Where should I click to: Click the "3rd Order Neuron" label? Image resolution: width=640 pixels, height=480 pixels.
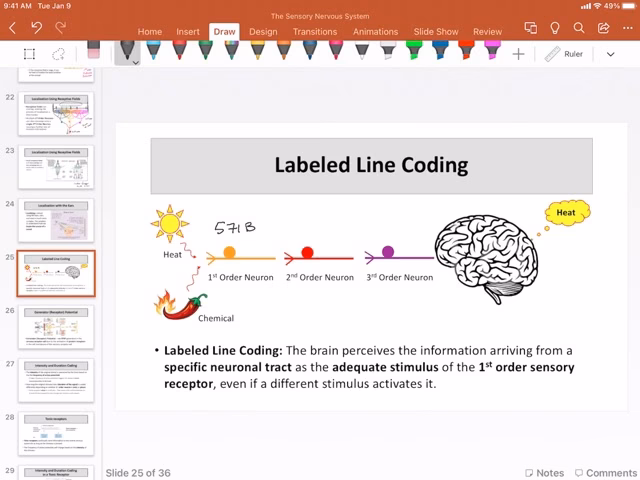click(400, 277)
